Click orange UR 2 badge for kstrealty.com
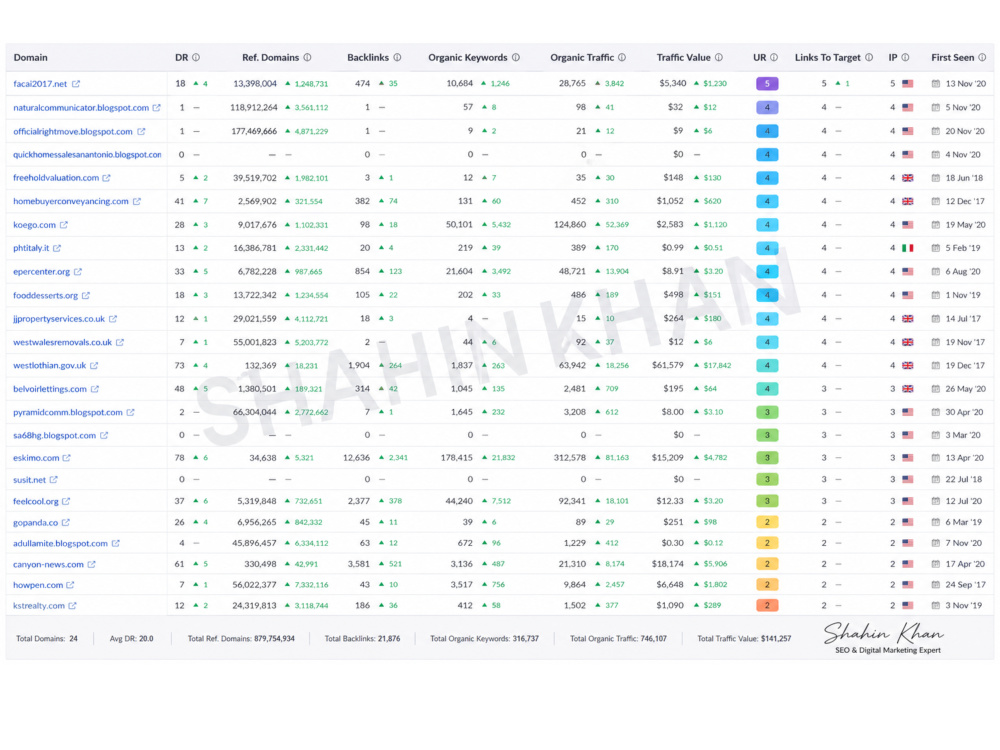The image size is (1000, 750). point(767,606)
